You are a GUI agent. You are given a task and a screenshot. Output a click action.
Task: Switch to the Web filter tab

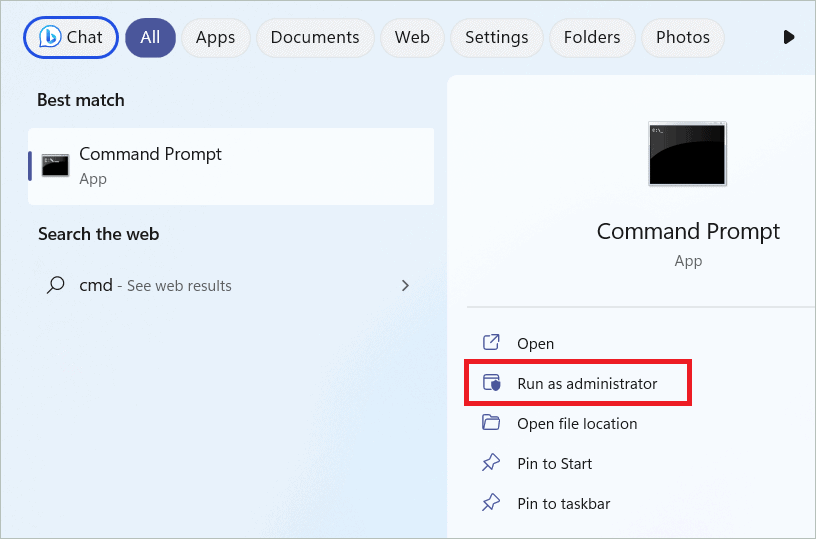point(412,37)
